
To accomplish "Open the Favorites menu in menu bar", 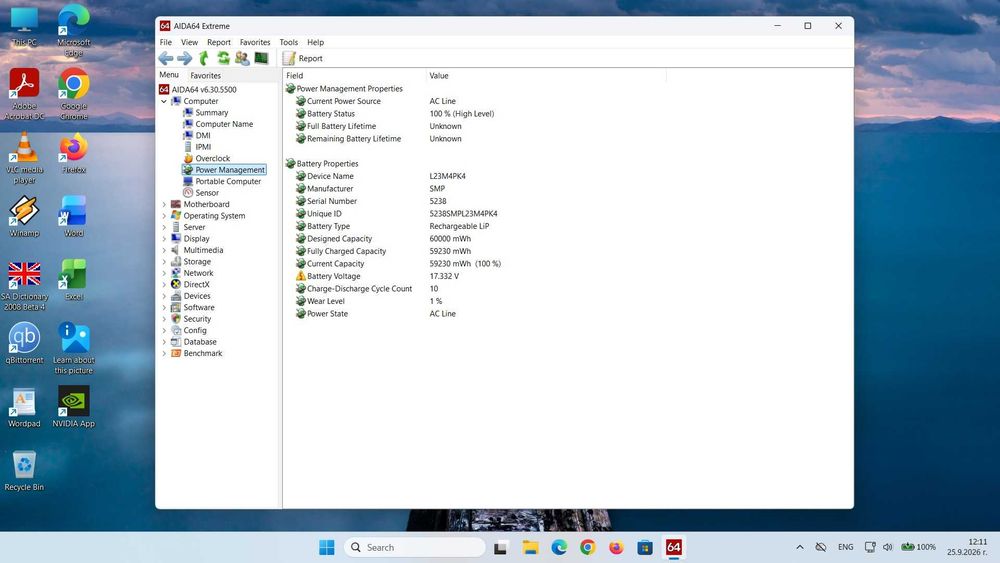I will pos(255,42).
